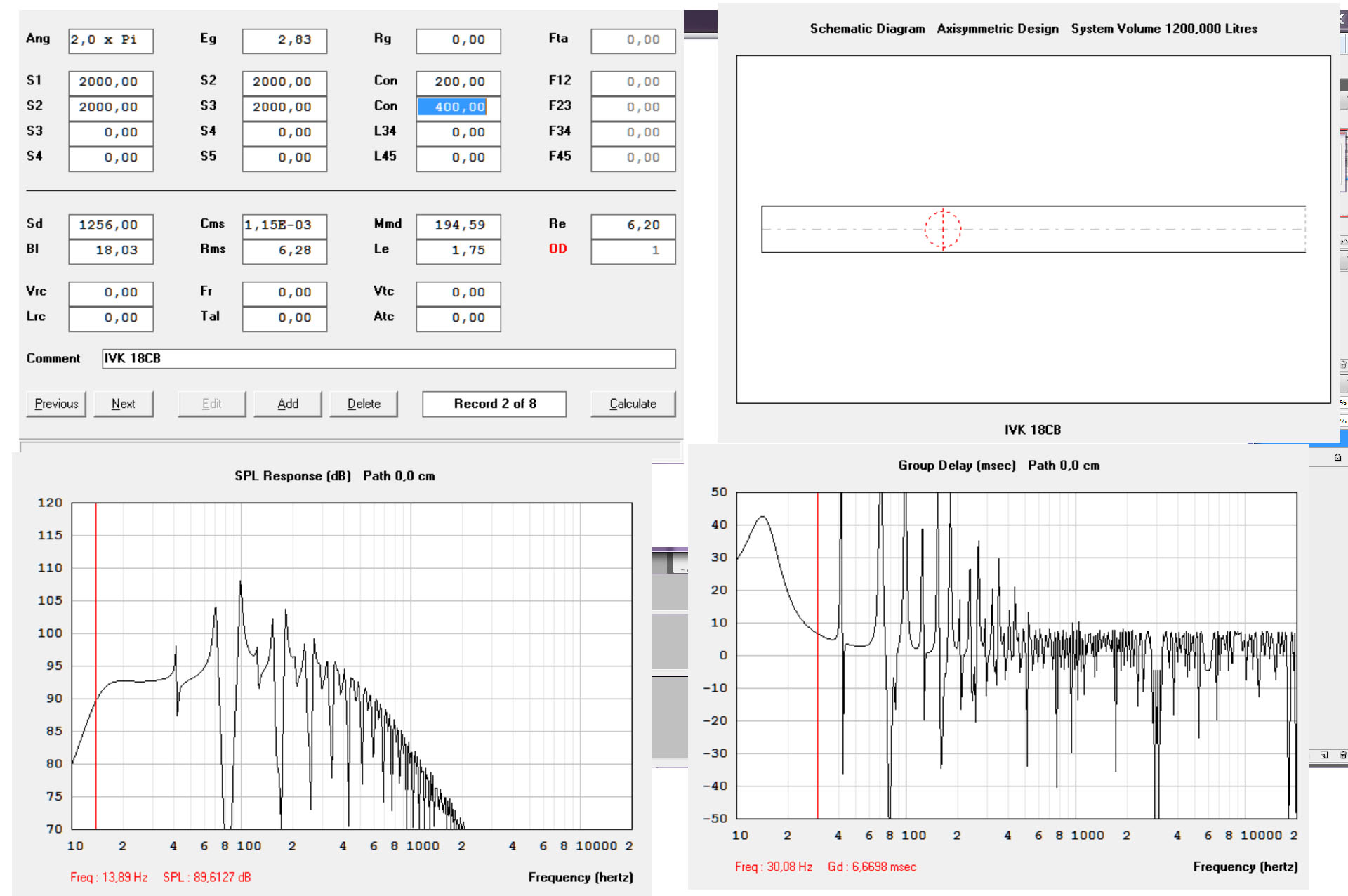Click the Record 2 of 8 indicator

pos(494,404)
